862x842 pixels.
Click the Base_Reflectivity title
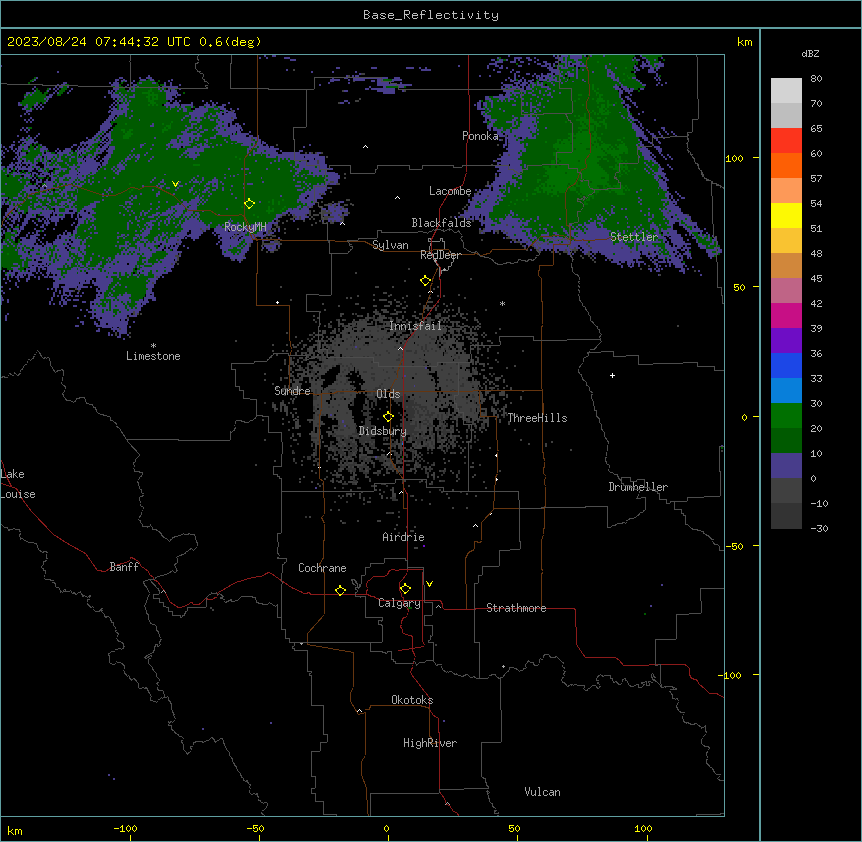pyautogui.click(x=431, y=15)
